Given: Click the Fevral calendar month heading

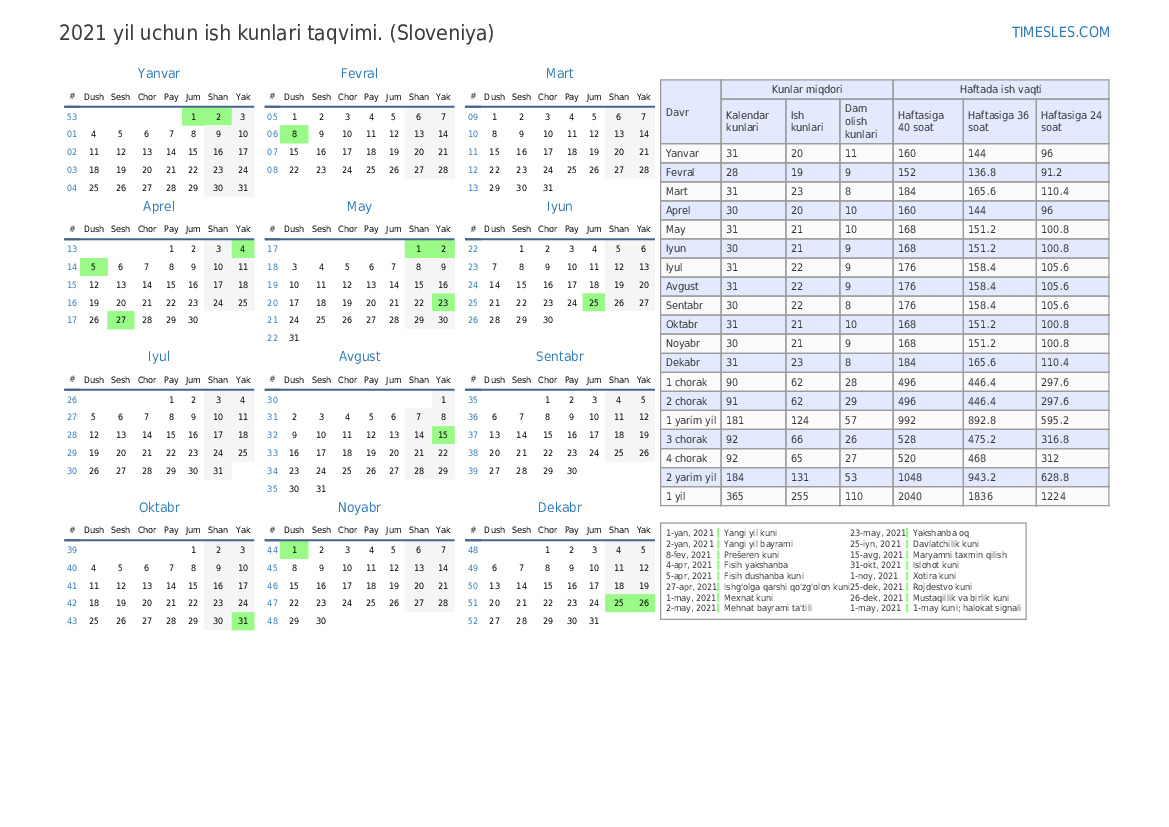Looking at the screenshot, I should pyautogui.click(x=359, y=73).
